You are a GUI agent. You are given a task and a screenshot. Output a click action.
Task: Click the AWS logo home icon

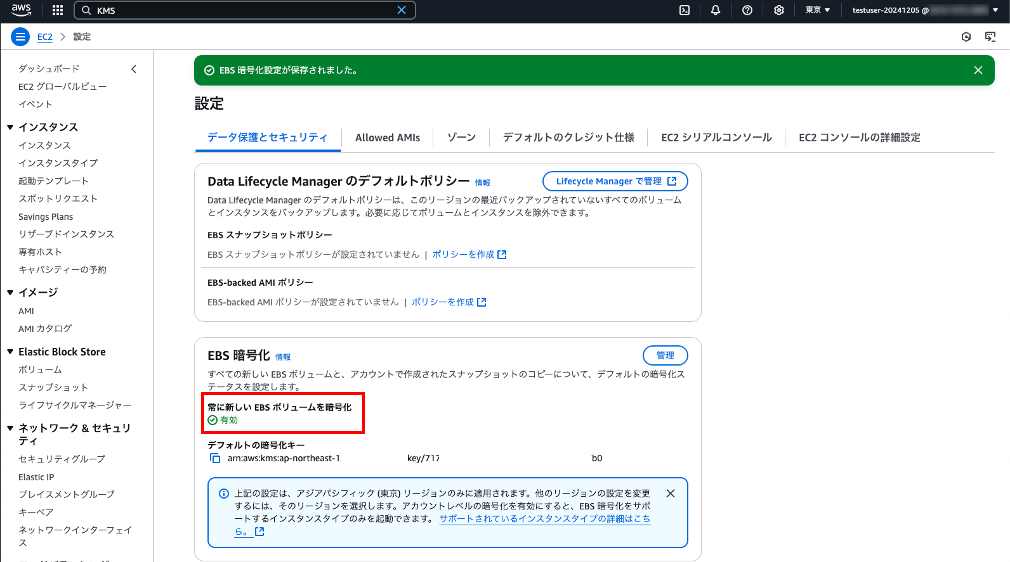(21, 10)
